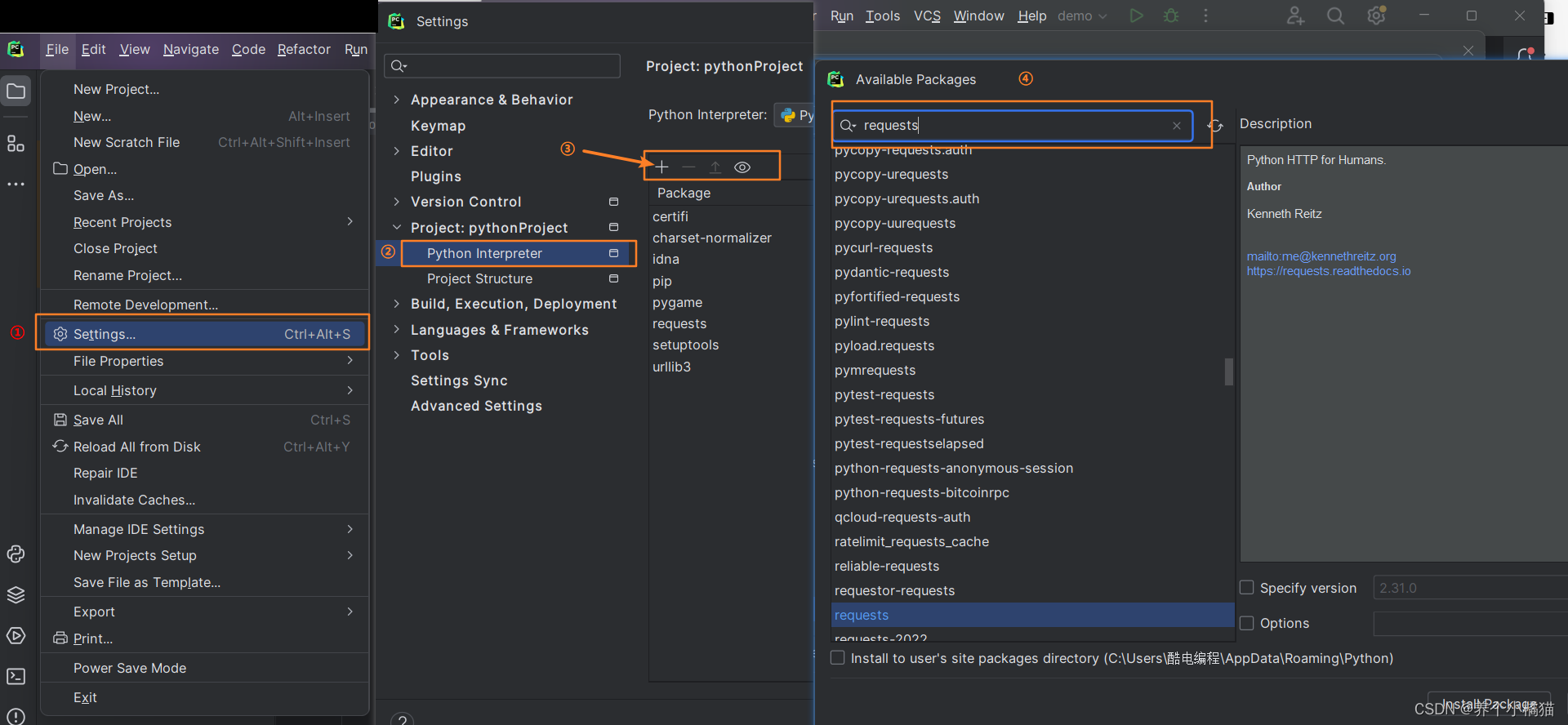Expand Appearance & Behavior settings
The image size is (1568, 725).
pyautogui.click(x=397, y=100)
